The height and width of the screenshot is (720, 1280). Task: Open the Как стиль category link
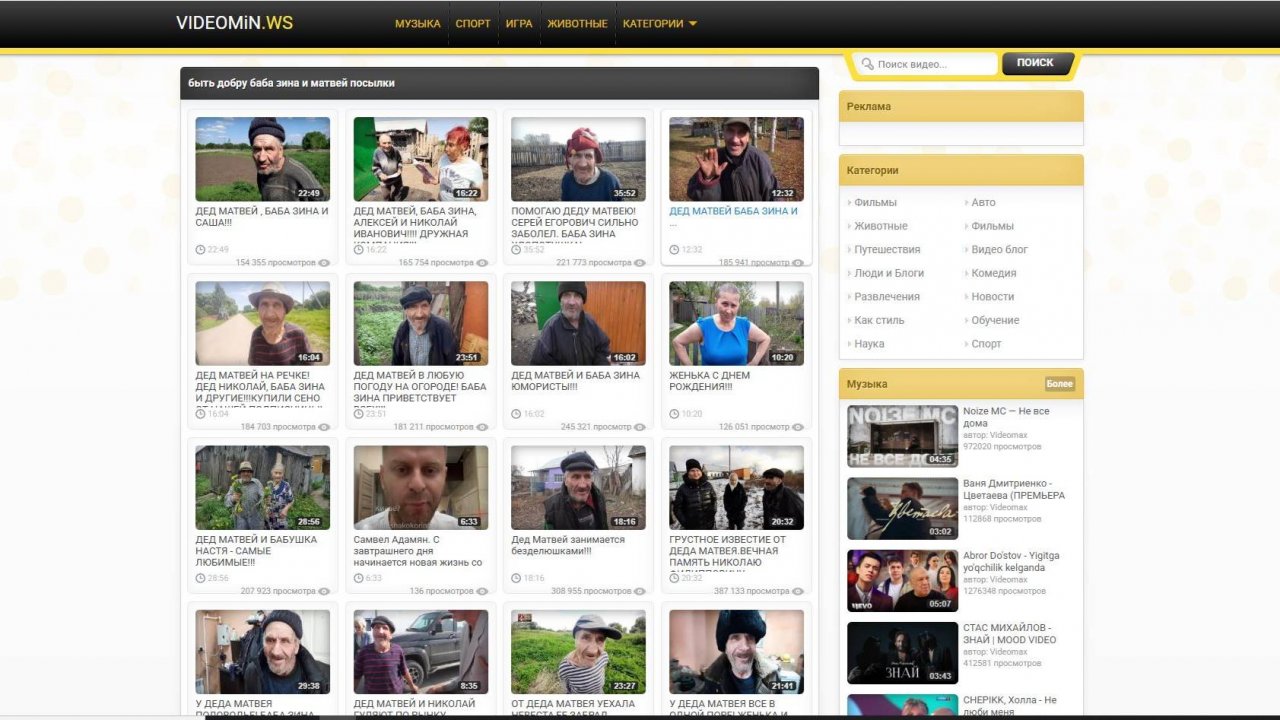pos(879,321)
